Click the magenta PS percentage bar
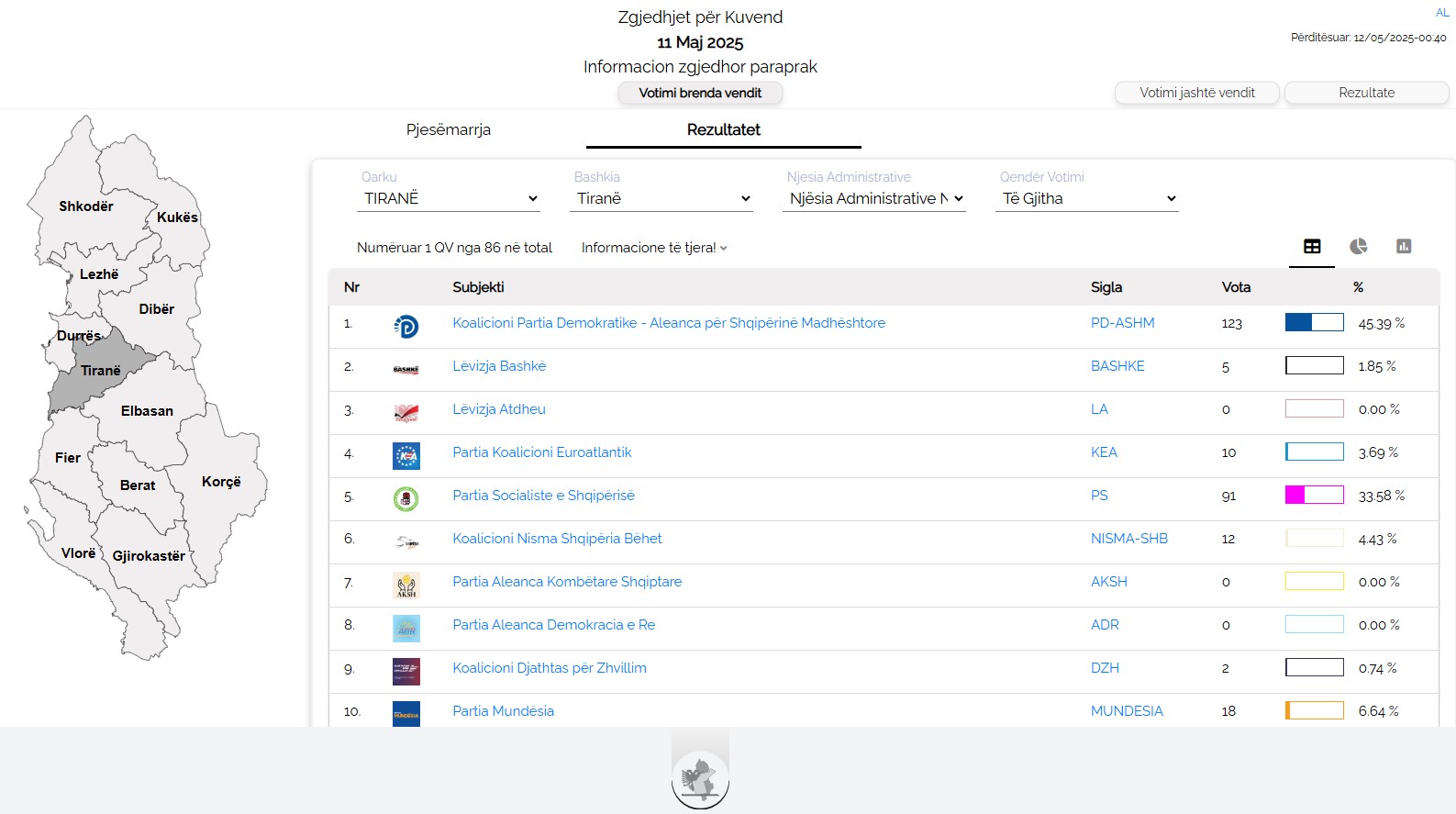1456x814 pixels. (x=1314, y=496)
